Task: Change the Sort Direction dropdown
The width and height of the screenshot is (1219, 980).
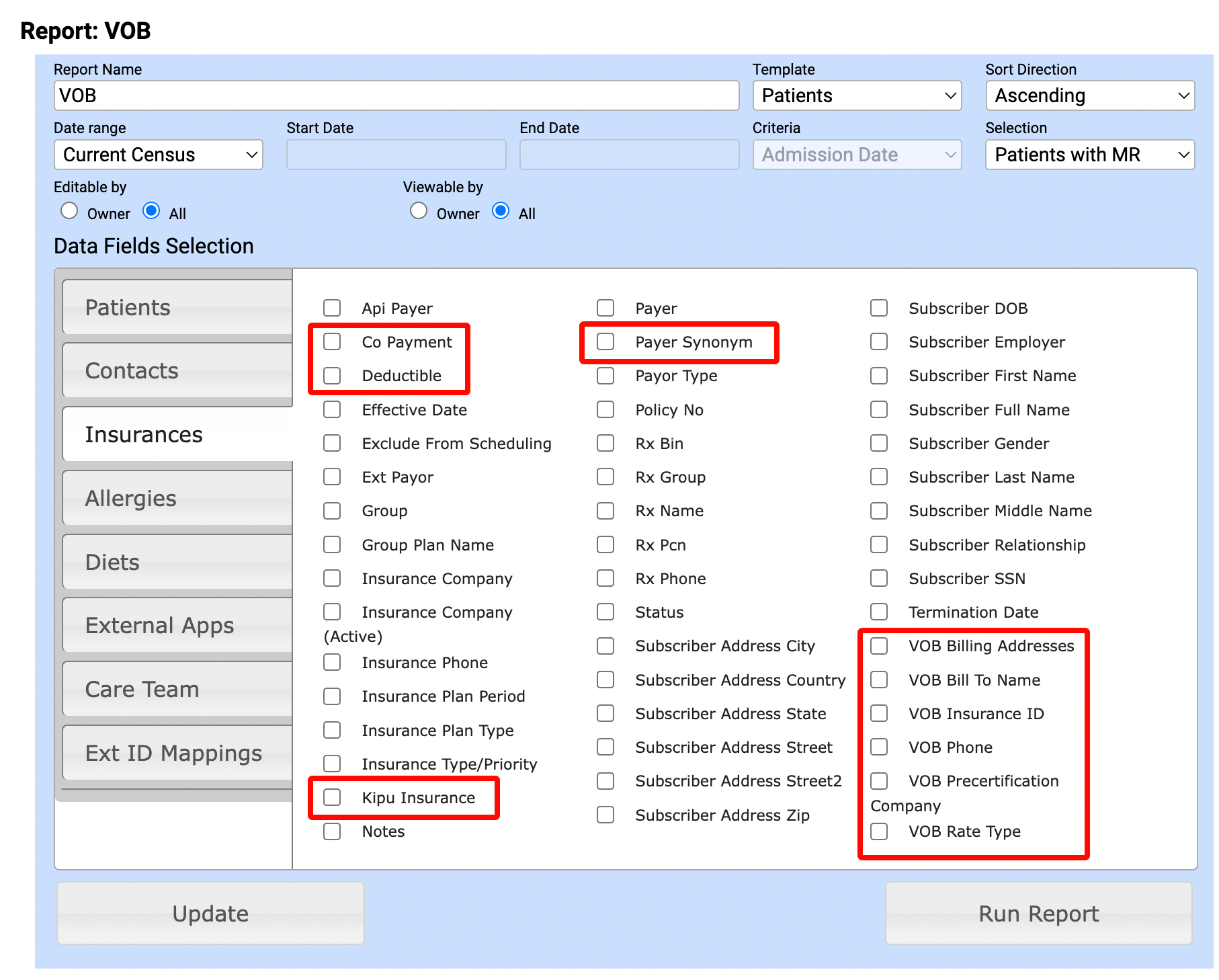Action: click(1089, 95)
